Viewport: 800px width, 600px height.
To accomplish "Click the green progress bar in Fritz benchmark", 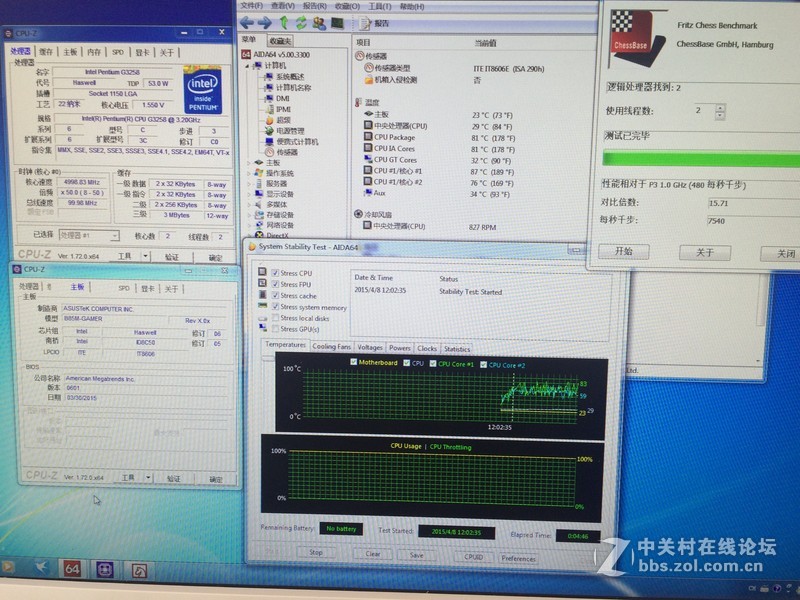I will coord(700,158).
